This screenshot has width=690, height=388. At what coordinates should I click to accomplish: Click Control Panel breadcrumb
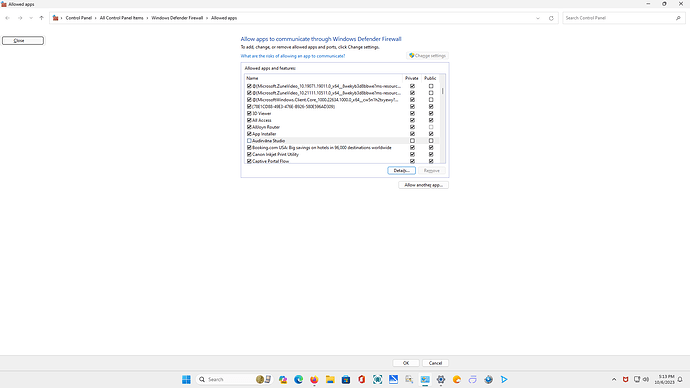[79, 18]
